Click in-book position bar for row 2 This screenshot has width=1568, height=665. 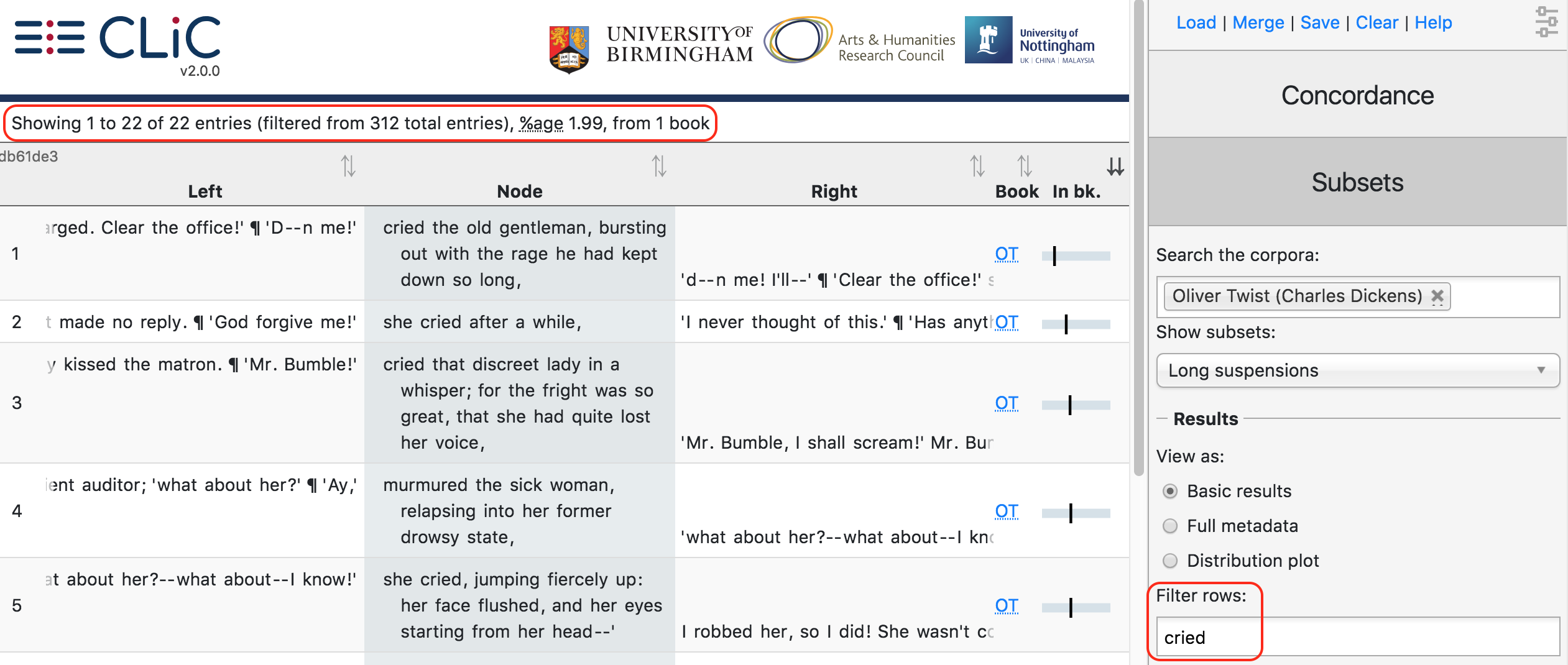click(x=1076, y=324)
